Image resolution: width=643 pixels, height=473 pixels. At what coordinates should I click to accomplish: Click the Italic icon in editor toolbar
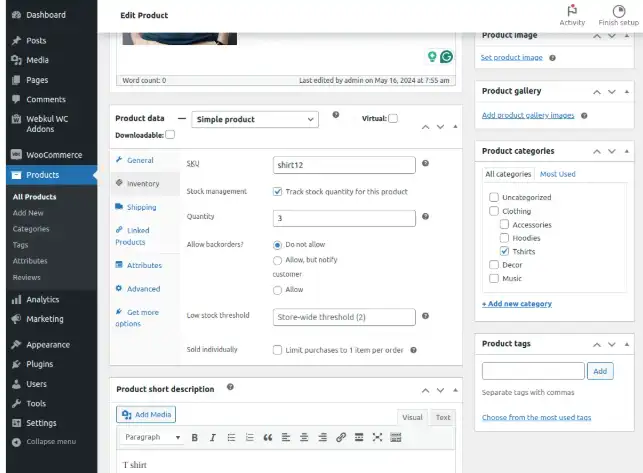213,437
